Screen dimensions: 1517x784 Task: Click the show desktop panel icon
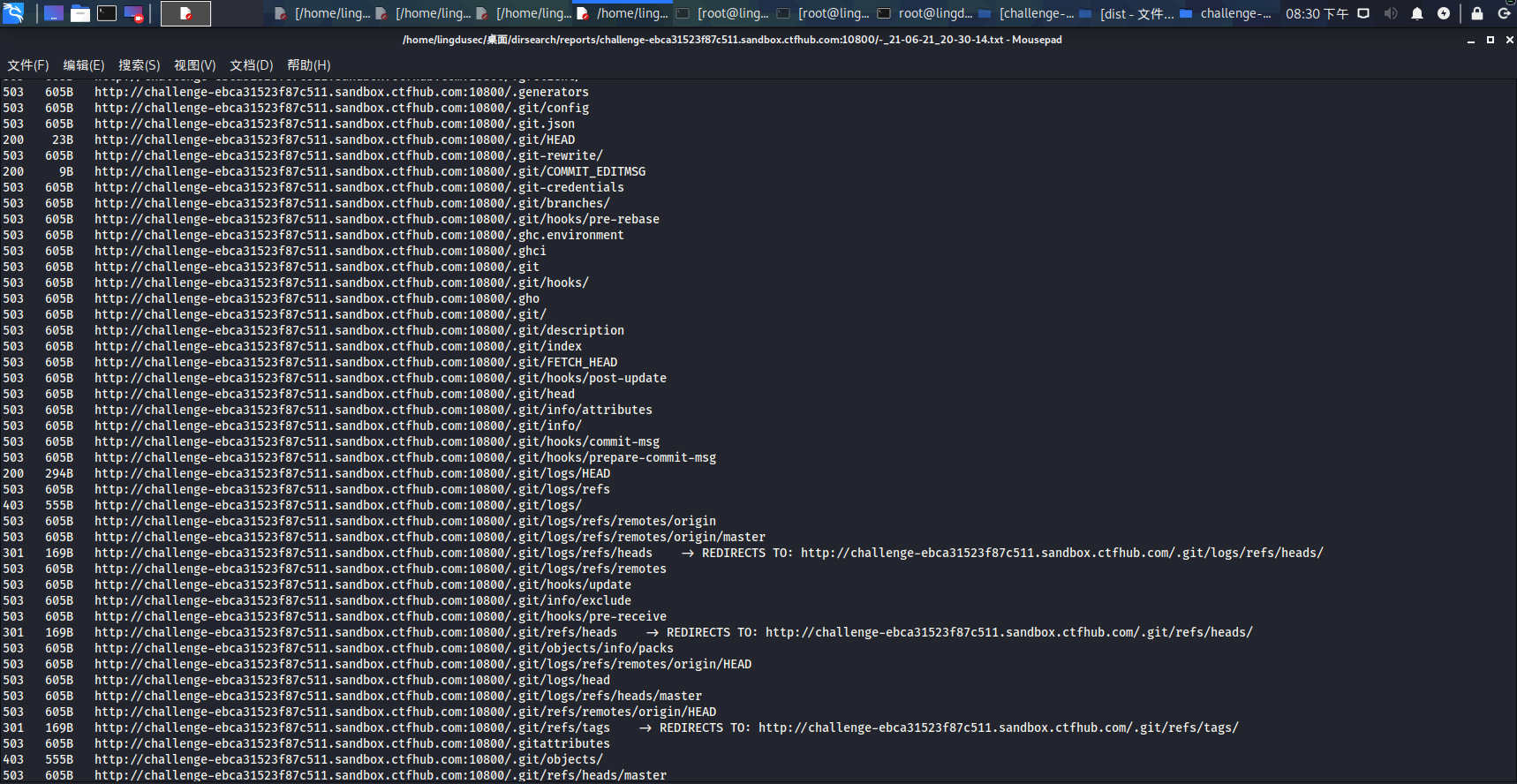(x=54, y=13)
